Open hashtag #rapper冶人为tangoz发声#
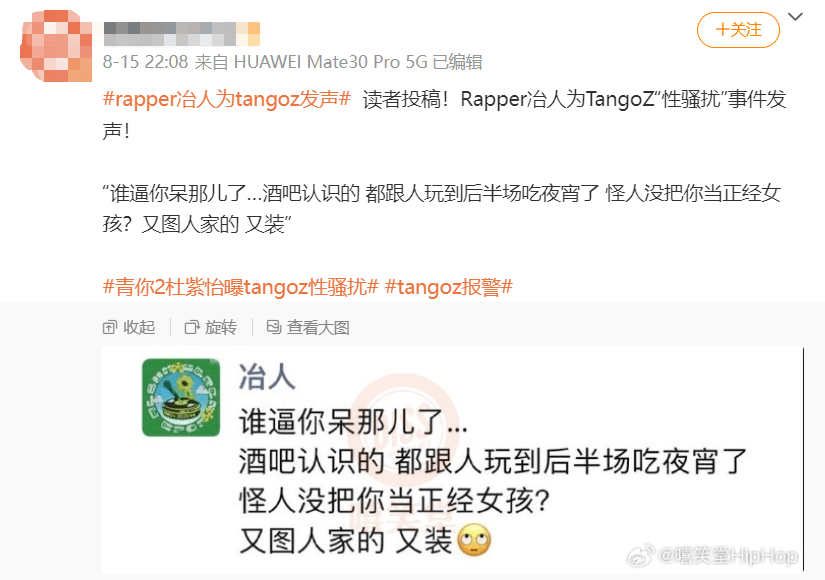825x580 pixels. coord(227,98)
